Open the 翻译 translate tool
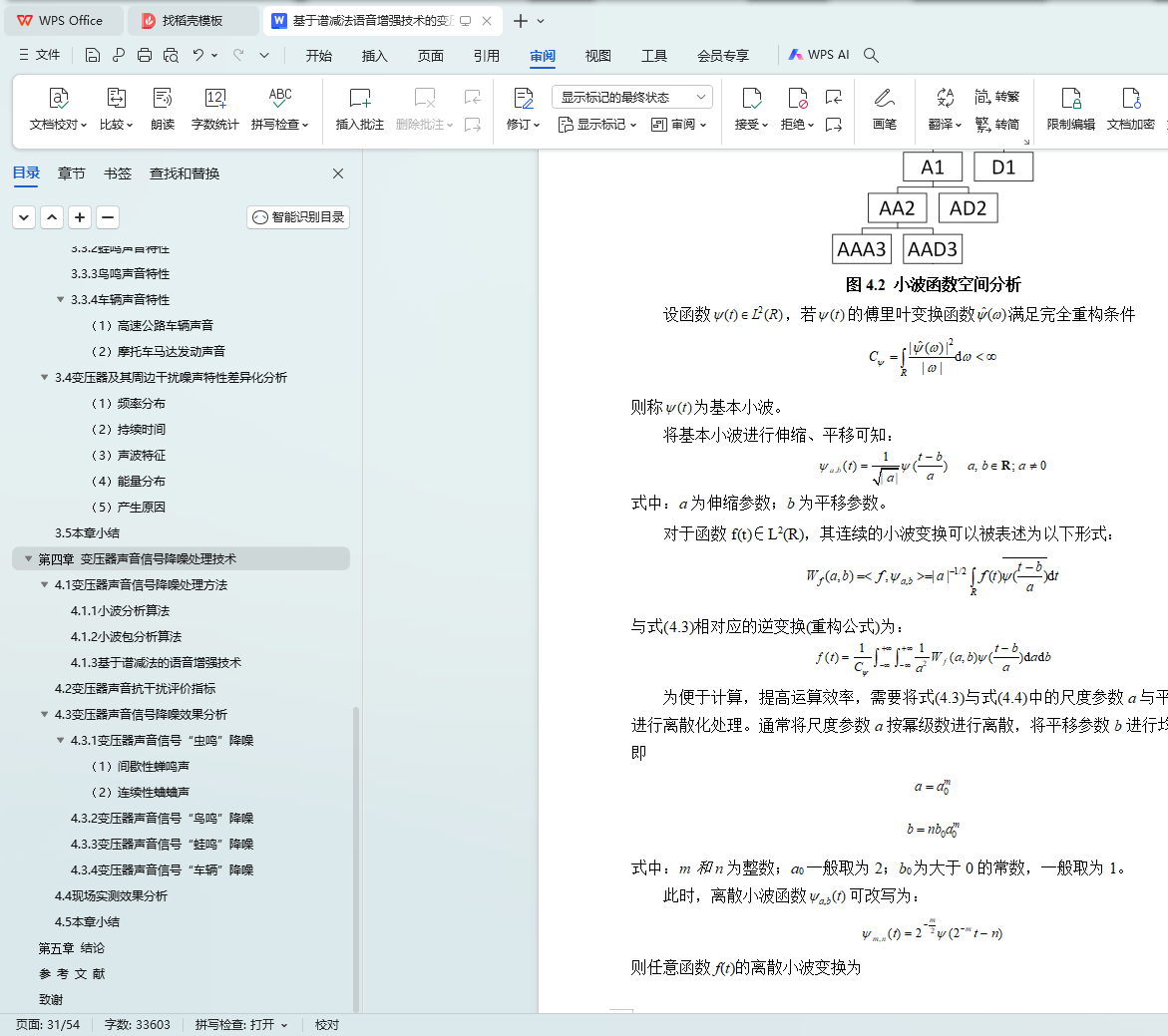 click(x=945, y=109)
